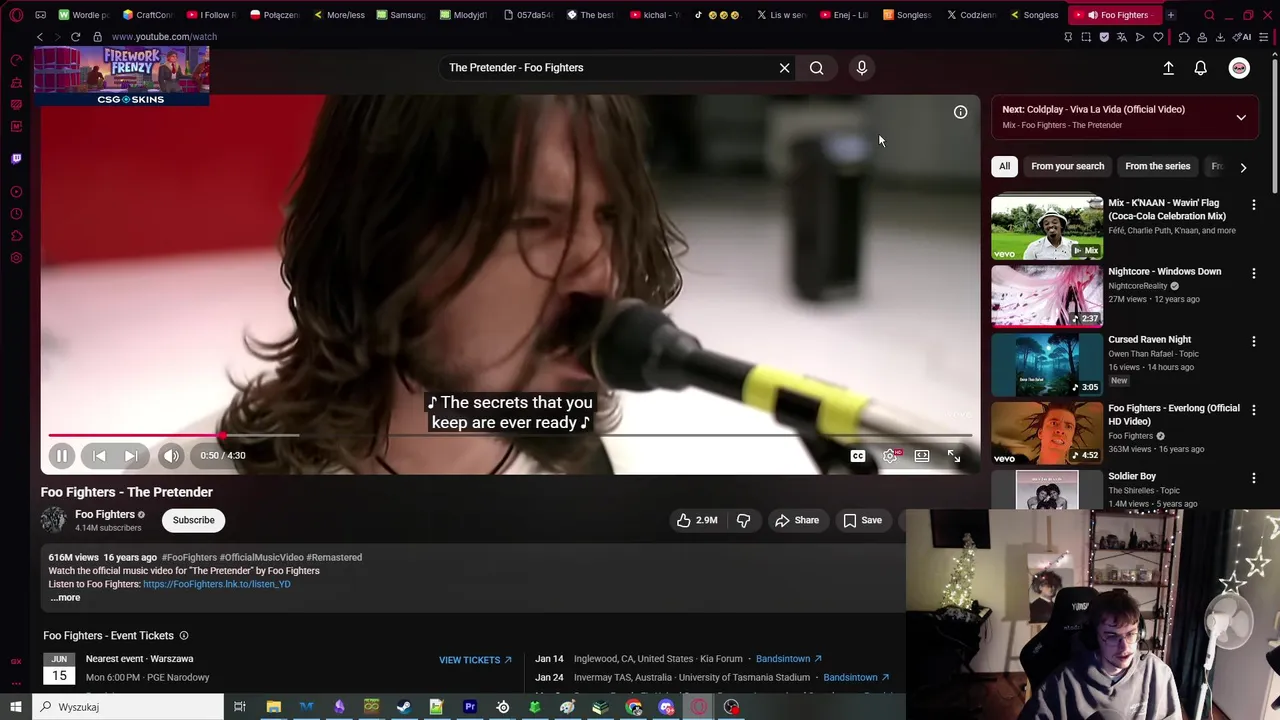Open Task View on taskbar

point(240,707)
